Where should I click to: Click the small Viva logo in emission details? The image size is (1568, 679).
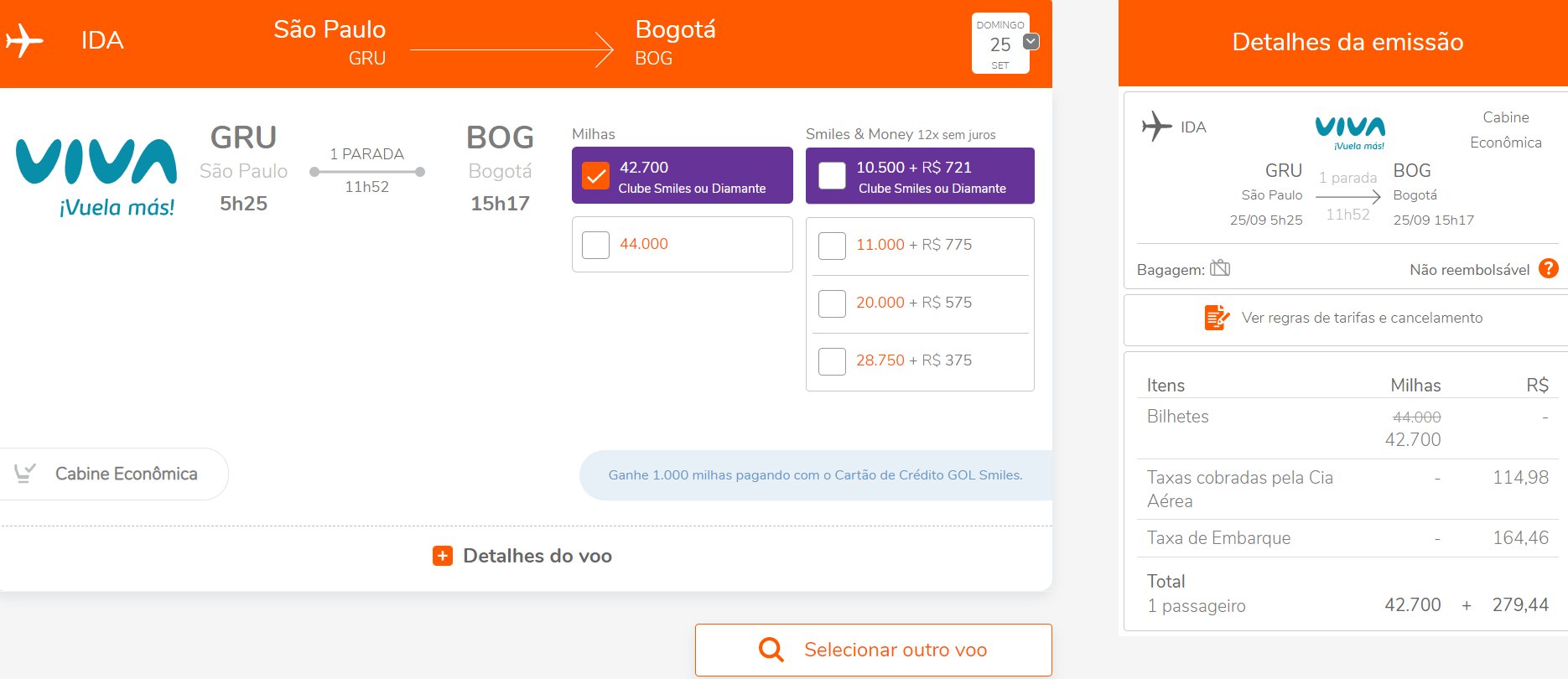(x=1350, y=132)
